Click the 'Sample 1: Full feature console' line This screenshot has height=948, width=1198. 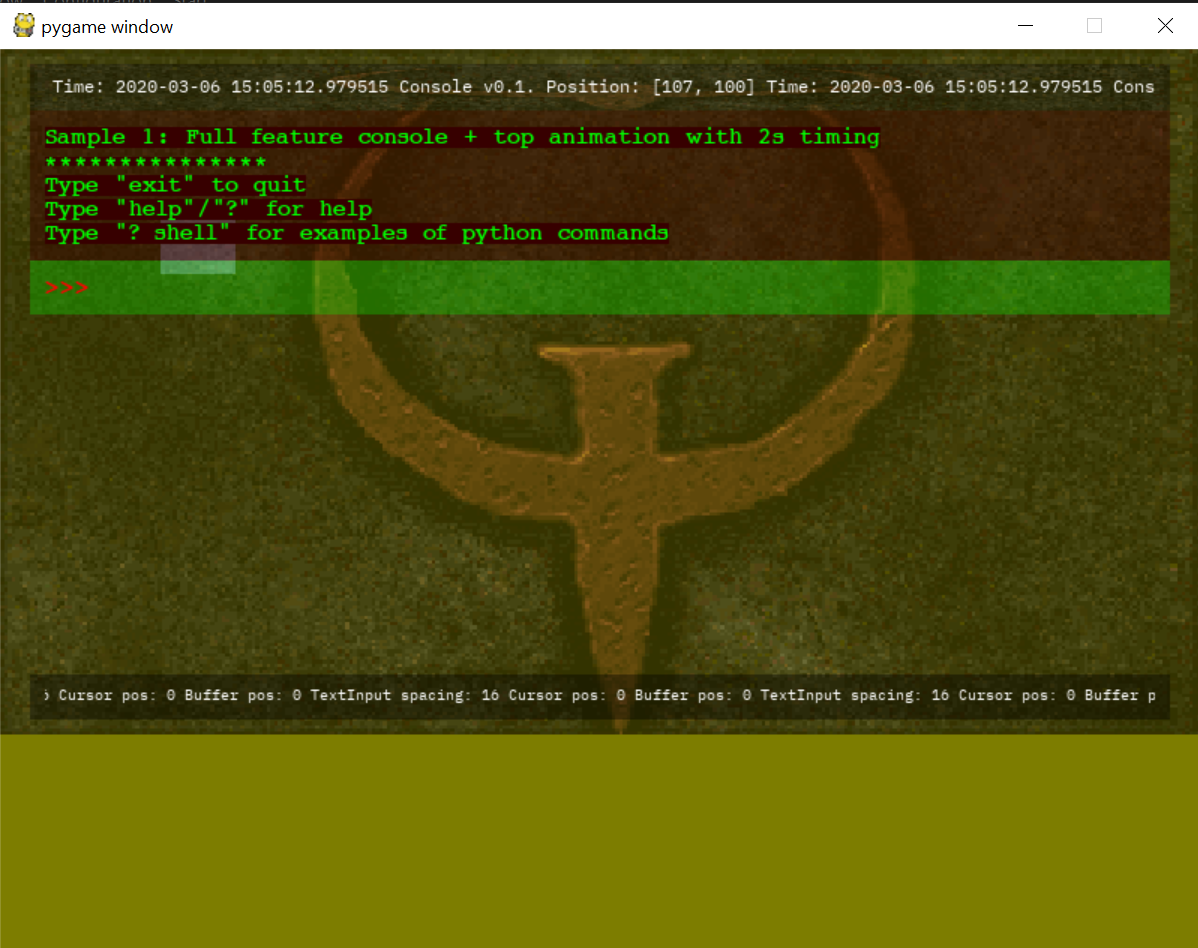click(x=462, y=137)
